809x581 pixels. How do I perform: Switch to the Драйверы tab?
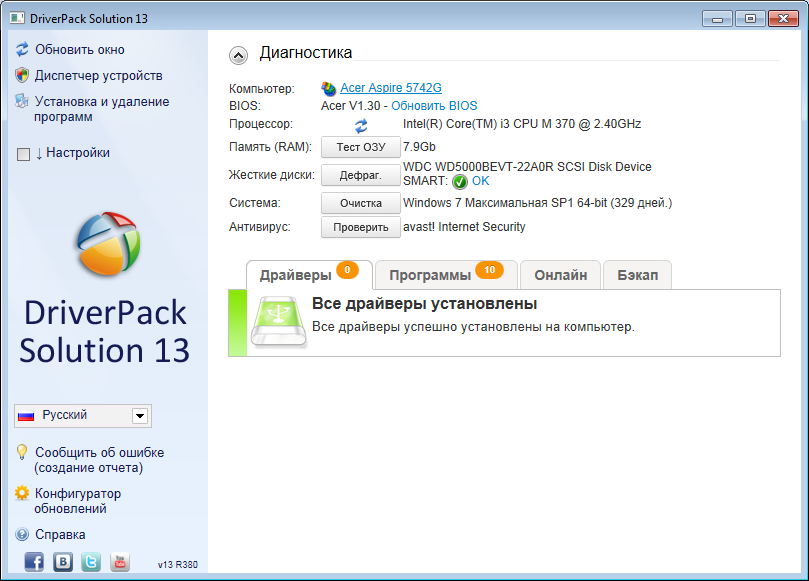coord(309,275)
